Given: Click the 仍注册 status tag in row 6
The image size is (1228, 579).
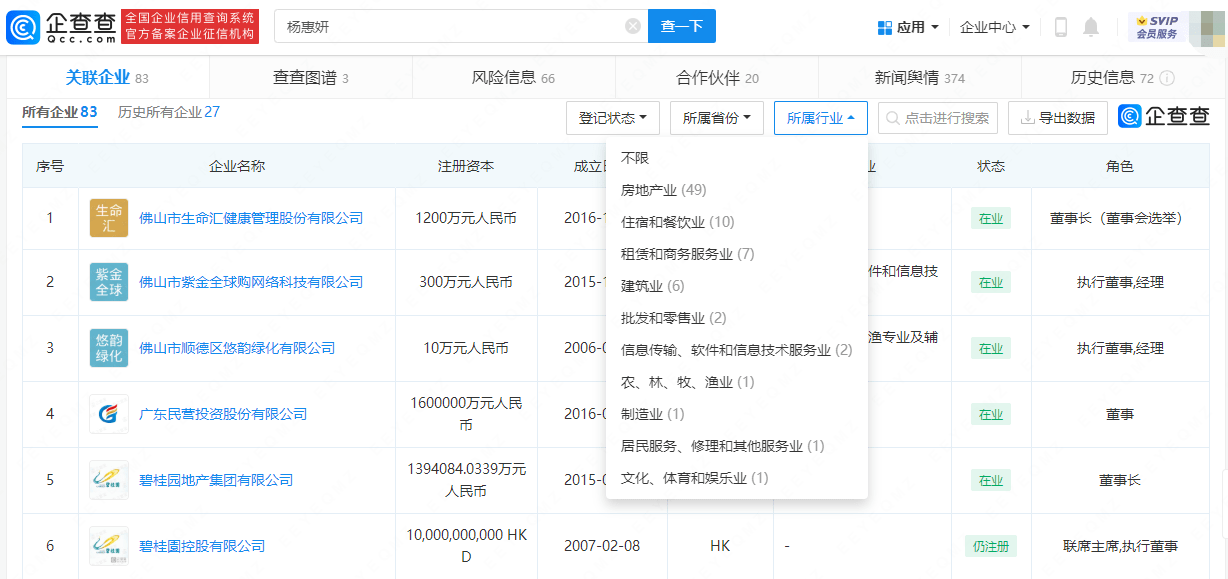Looking at the screenshot, I should [x=991, y=546].
